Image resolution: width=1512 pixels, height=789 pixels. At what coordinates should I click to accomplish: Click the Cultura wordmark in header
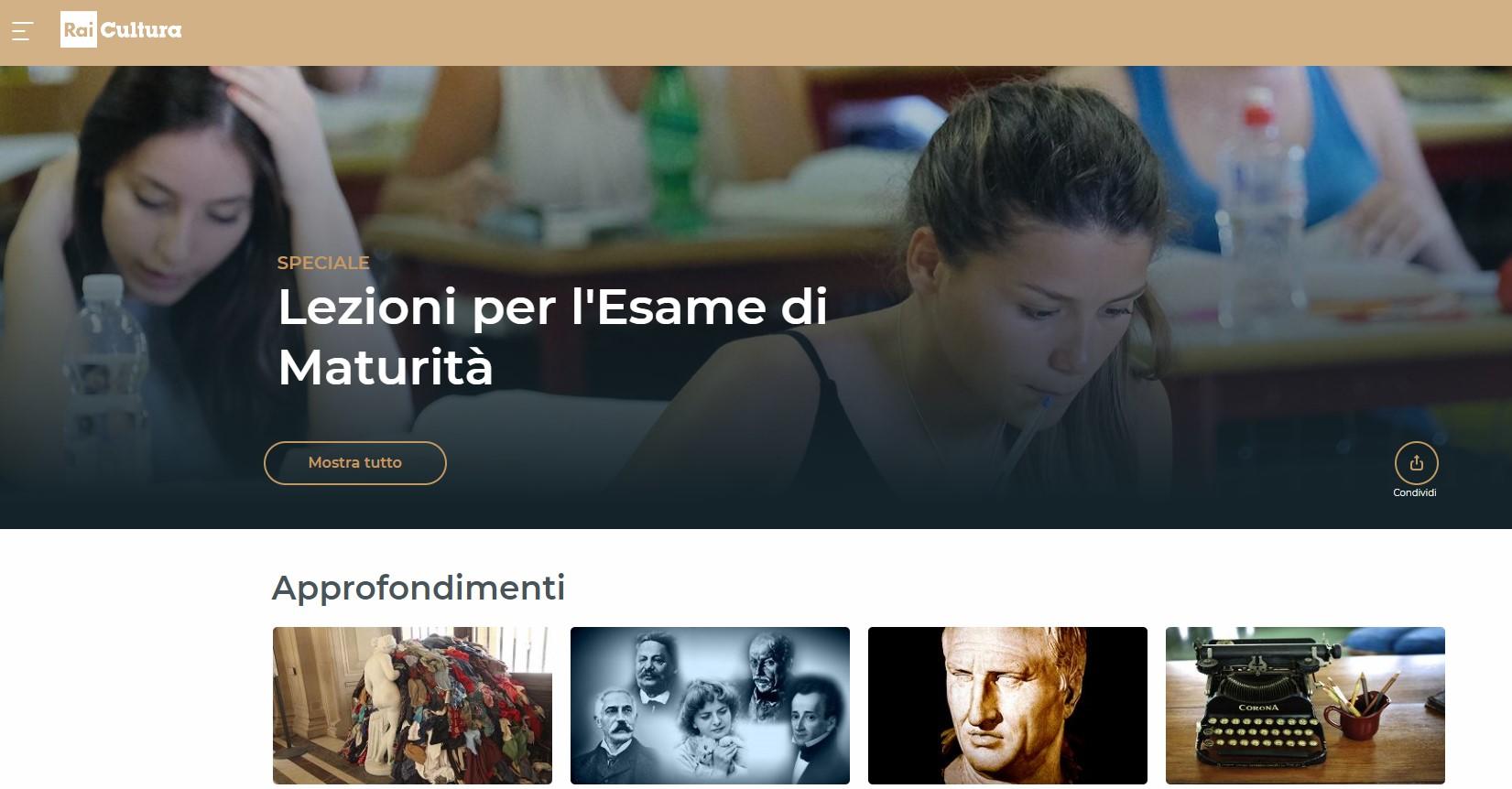pyautogui.click(x=141, y=30)
